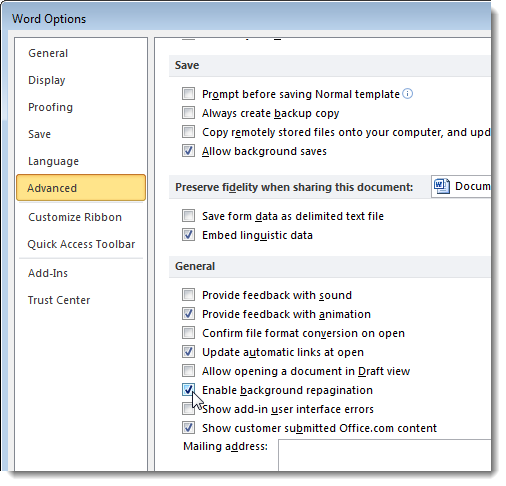Check Save form data as delimited text file
Viewport: 506px width, 486px height.
(188, 216)
